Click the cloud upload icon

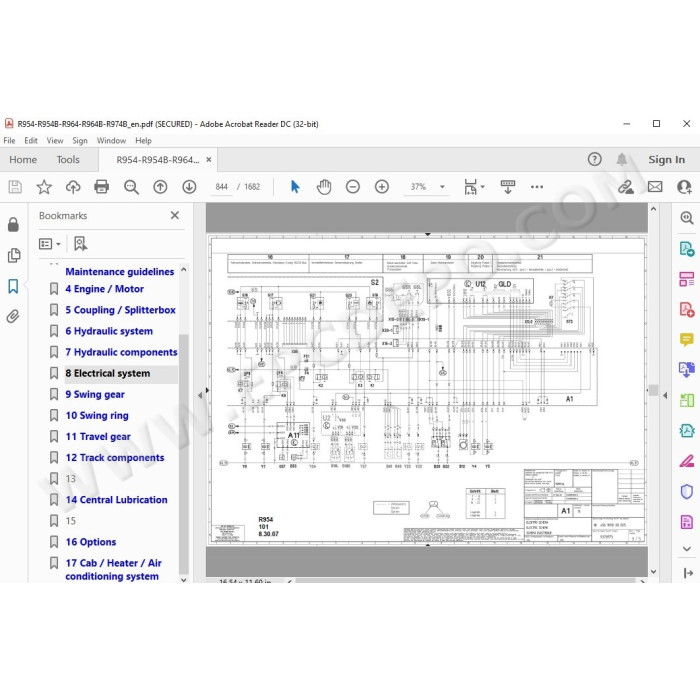73,187
